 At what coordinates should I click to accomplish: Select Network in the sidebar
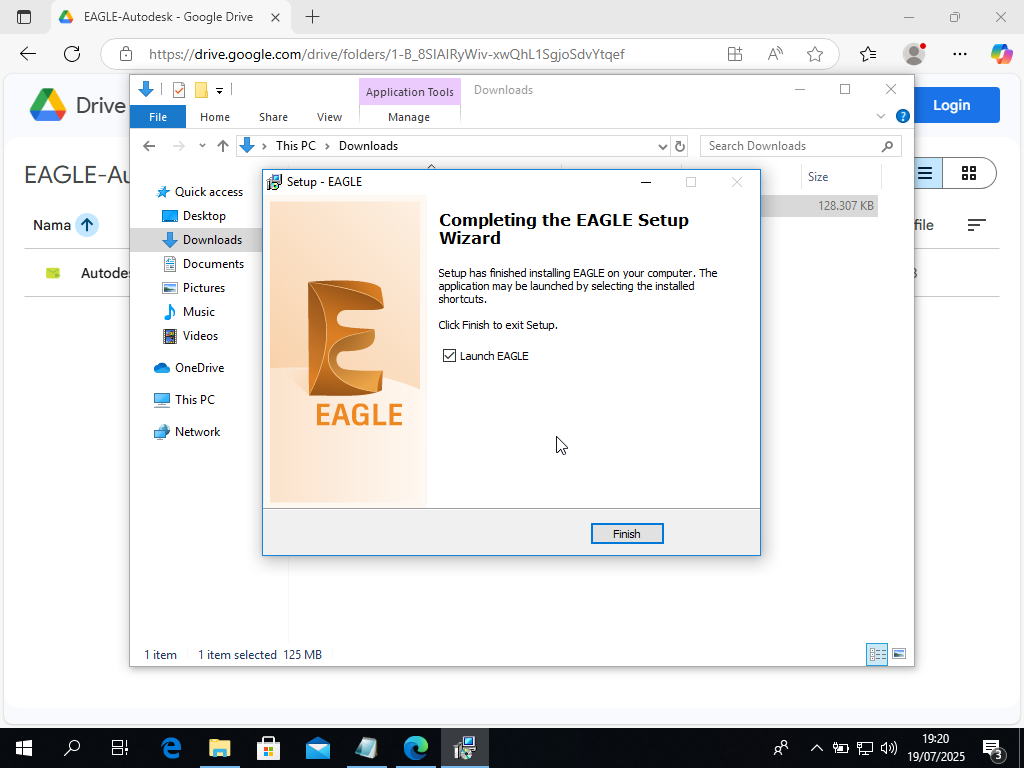click(199, 431)
